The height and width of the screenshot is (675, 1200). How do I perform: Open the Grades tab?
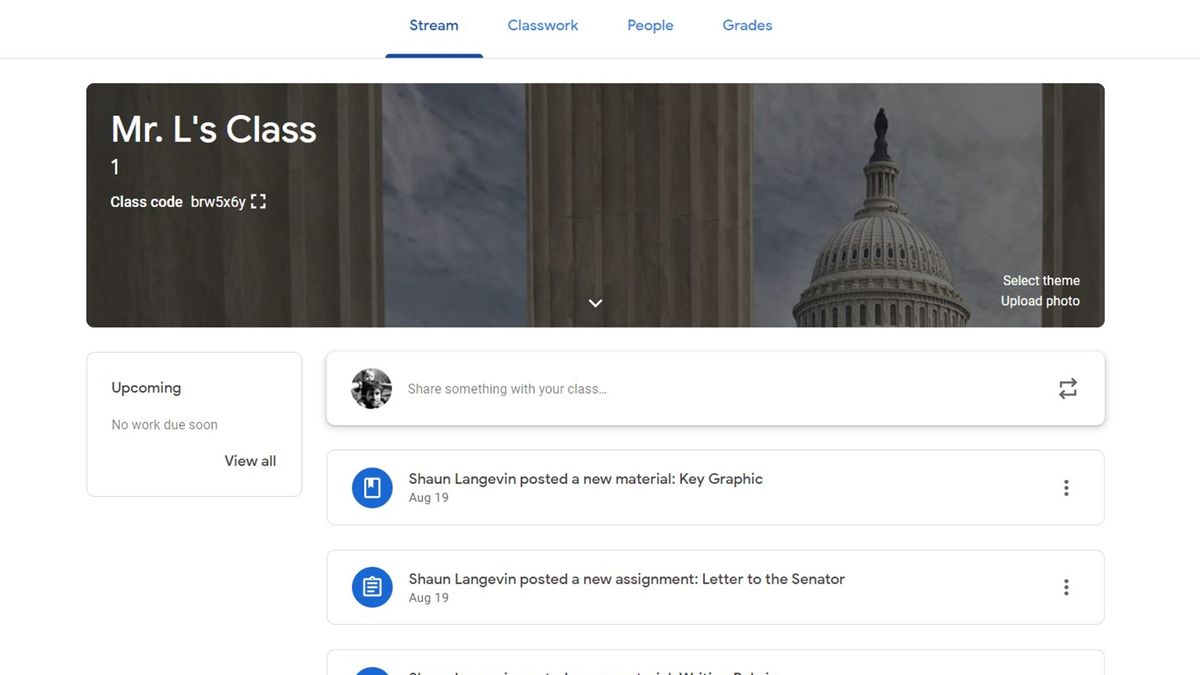[x=747, y=25]
